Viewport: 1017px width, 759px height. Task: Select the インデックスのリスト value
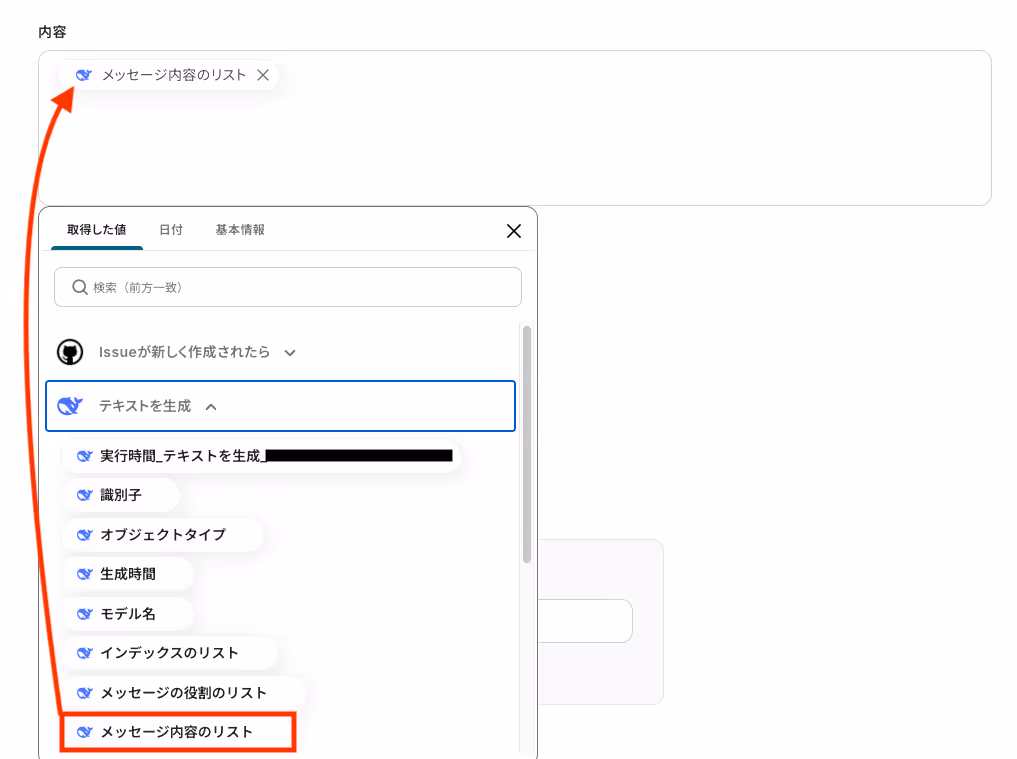tap(169, 653)
